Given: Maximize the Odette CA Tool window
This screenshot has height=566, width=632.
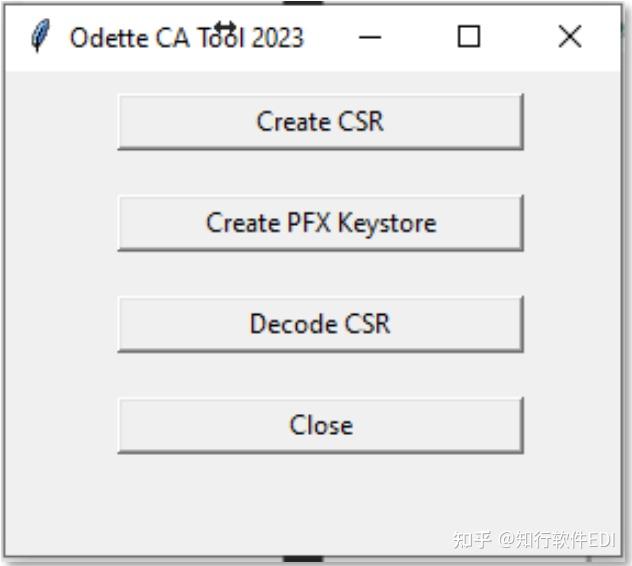Looking at the screenshot, I should point(469,36).
